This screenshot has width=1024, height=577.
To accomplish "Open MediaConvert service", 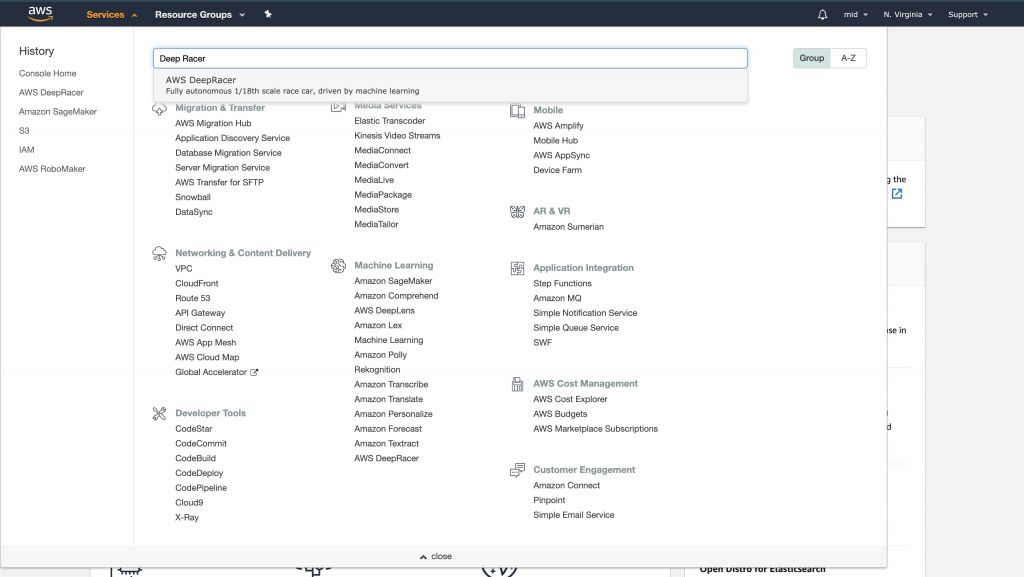I will (x=381, y=165).
